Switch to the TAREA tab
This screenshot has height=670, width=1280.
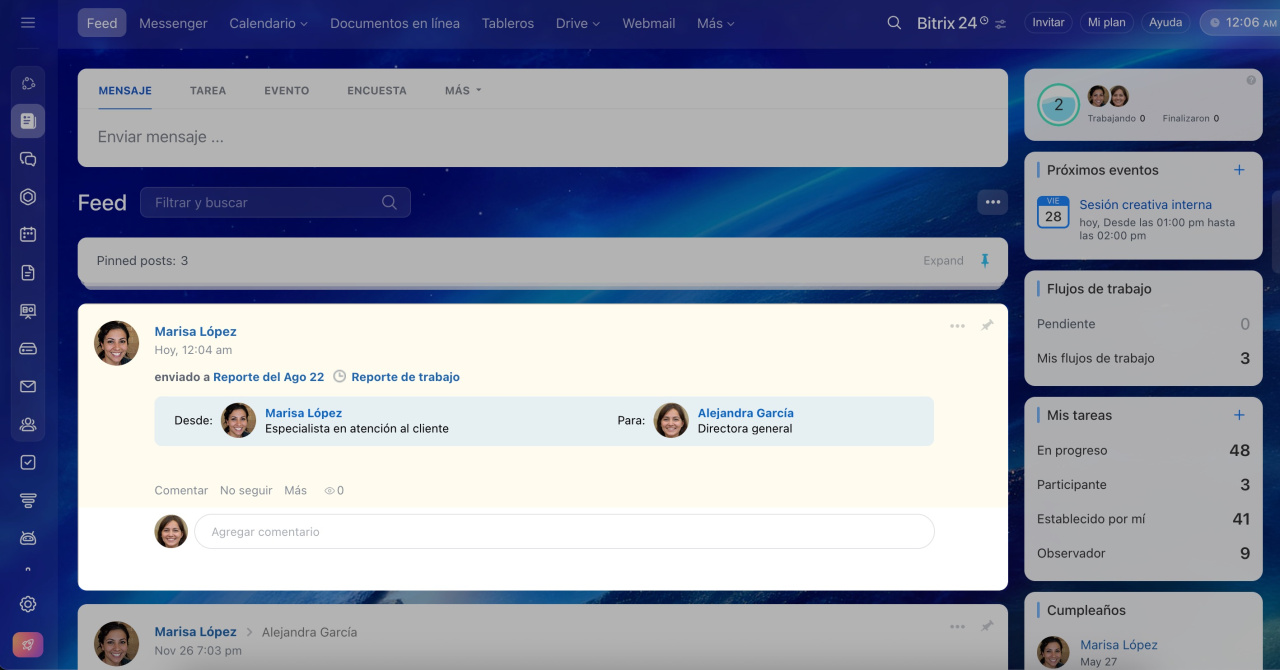click(208, 90)
